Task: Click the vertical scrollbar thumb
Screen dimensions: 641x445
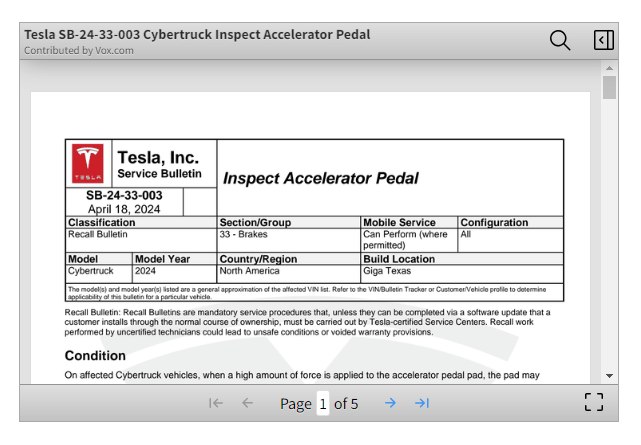Action: pyautogui.click(x=609, y=88)
